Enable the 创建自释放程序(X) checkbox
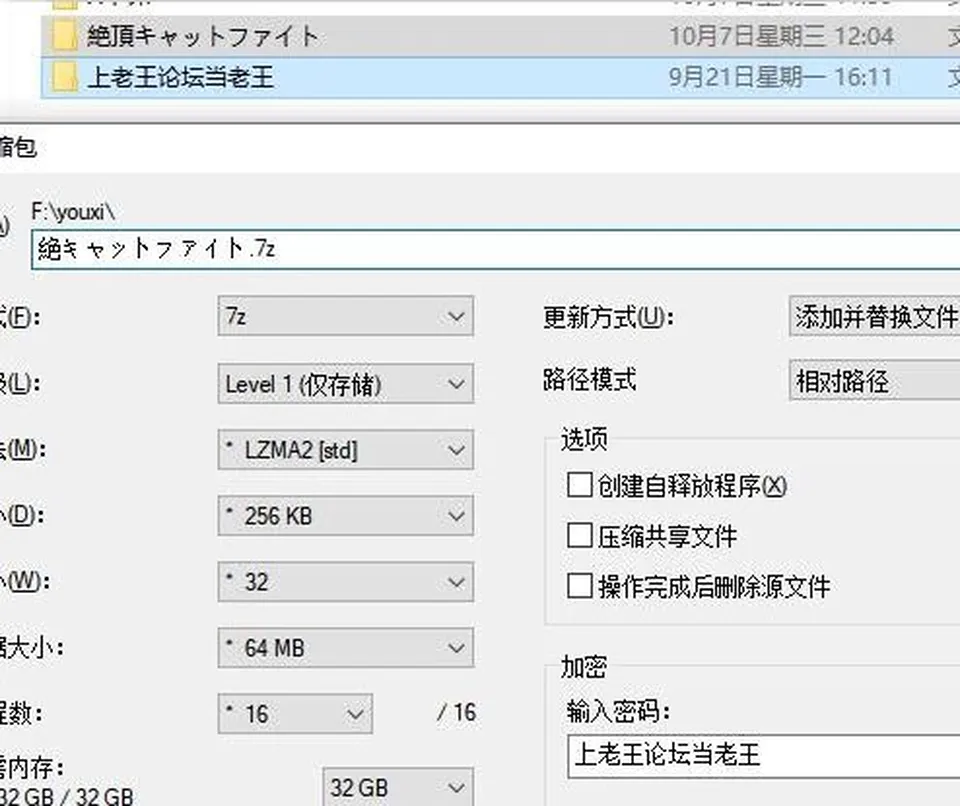960x806 pixels. (579, 484)
